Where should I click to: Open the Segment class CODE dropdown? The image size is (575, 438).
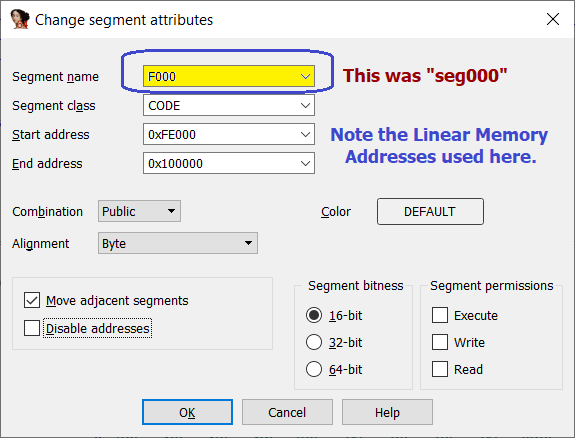click(x=229, y=106)
